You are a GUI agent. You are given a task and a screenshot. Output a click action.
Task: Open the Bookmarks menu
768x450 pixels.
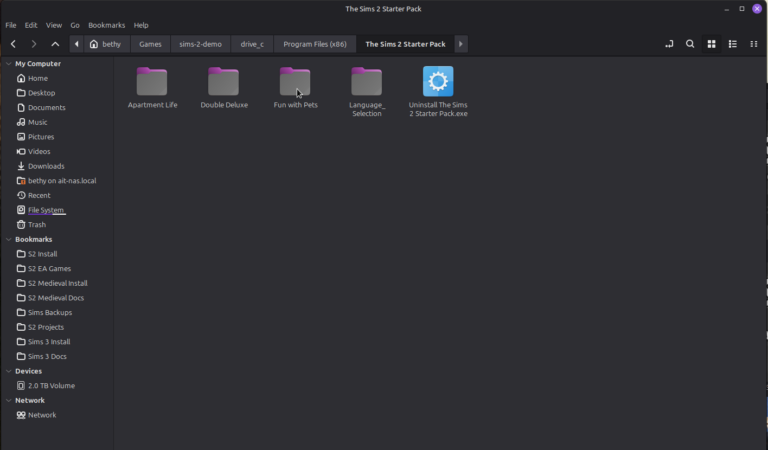pos(106,25)
